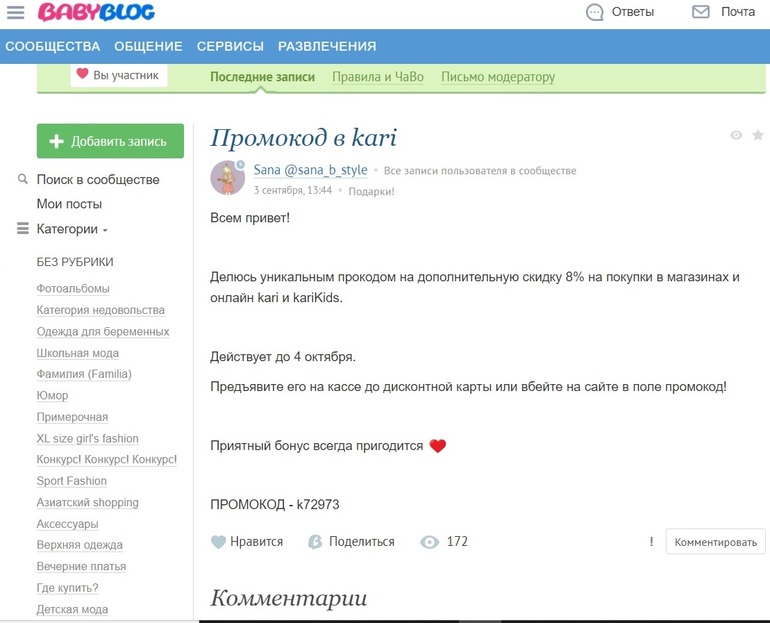Viewport: 770px width, 623px height.
Task: Open the Почта envelope icon
Action: 701,12
